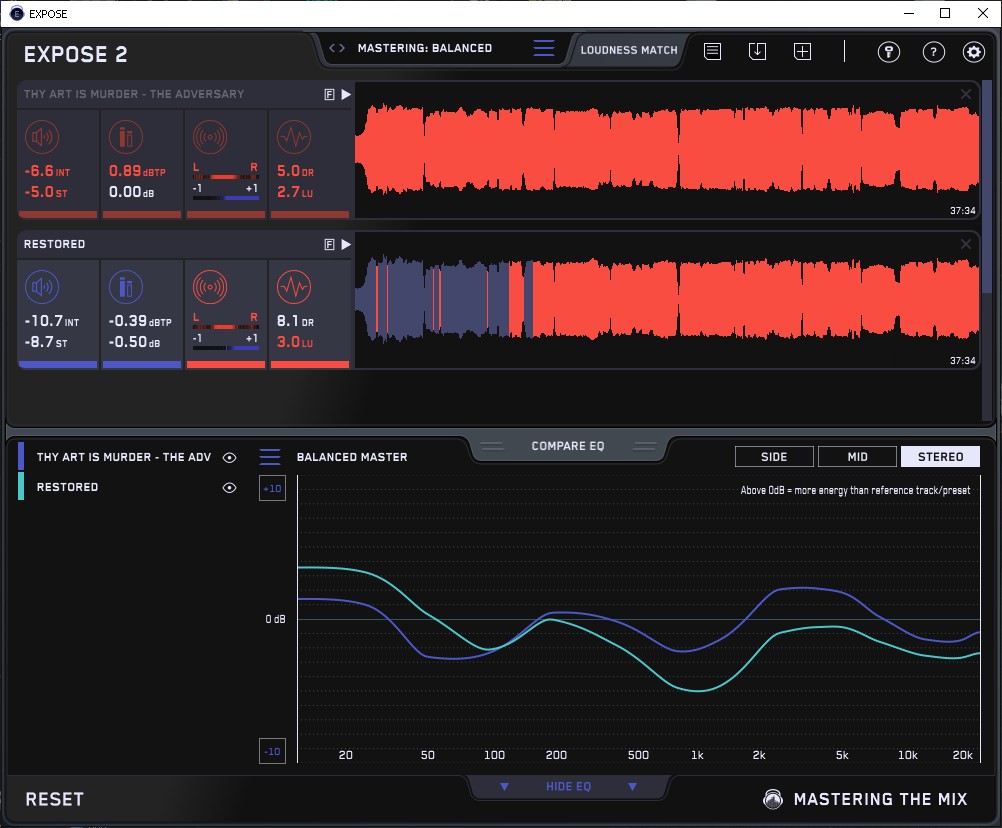Image resolution: width=1002 pixels, height=828 pixels.
Task: Click the export download icon
Action: pos(757,51)
